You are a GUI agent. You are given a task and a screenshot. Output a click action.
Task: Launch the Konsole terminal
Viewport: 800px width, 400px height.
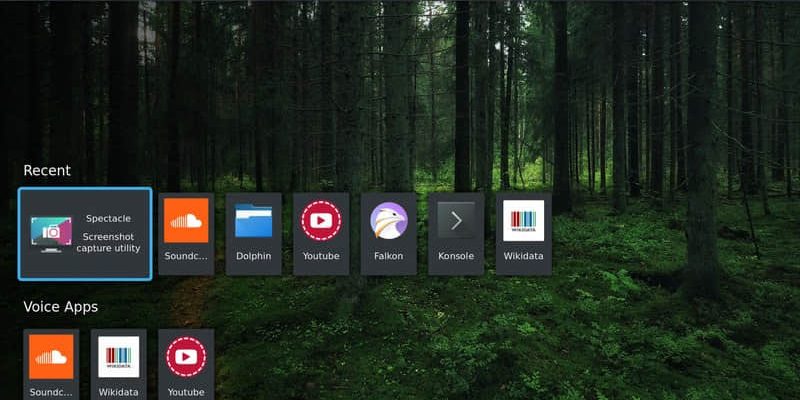(x=456, y=234)
